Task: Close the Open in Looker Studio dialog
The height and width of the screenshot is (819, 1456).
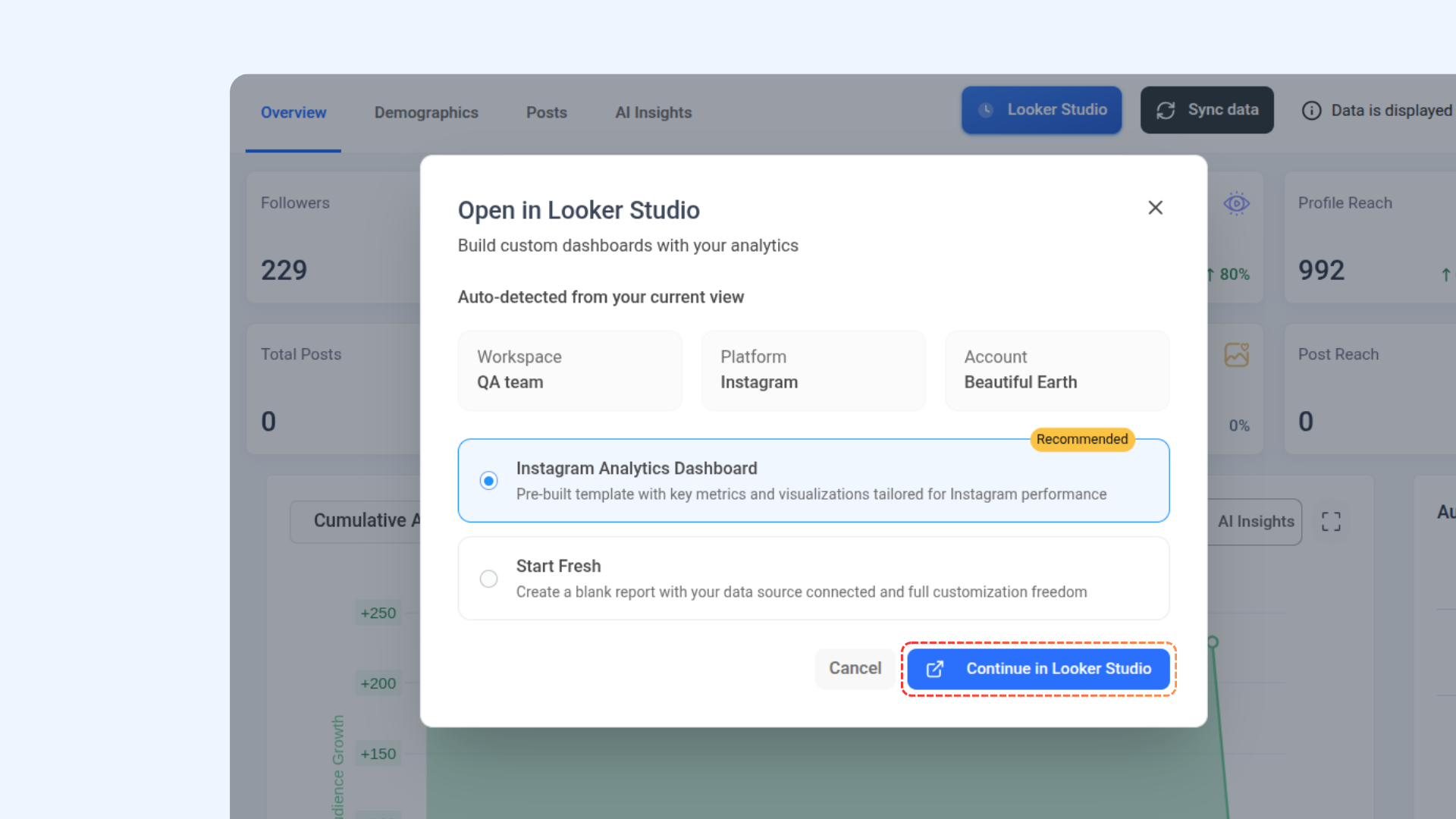Action: (x=1155, y=208)
